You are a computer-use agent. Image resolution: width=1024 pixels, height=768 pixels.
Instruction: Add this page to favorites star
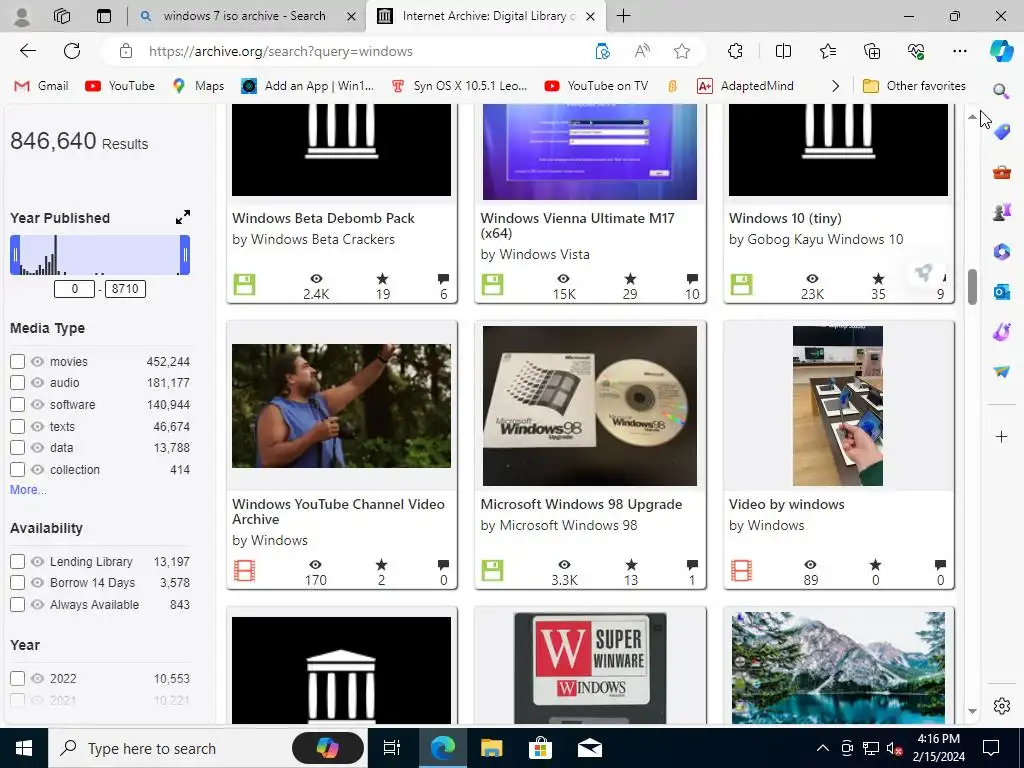click(x=682, y=51)
